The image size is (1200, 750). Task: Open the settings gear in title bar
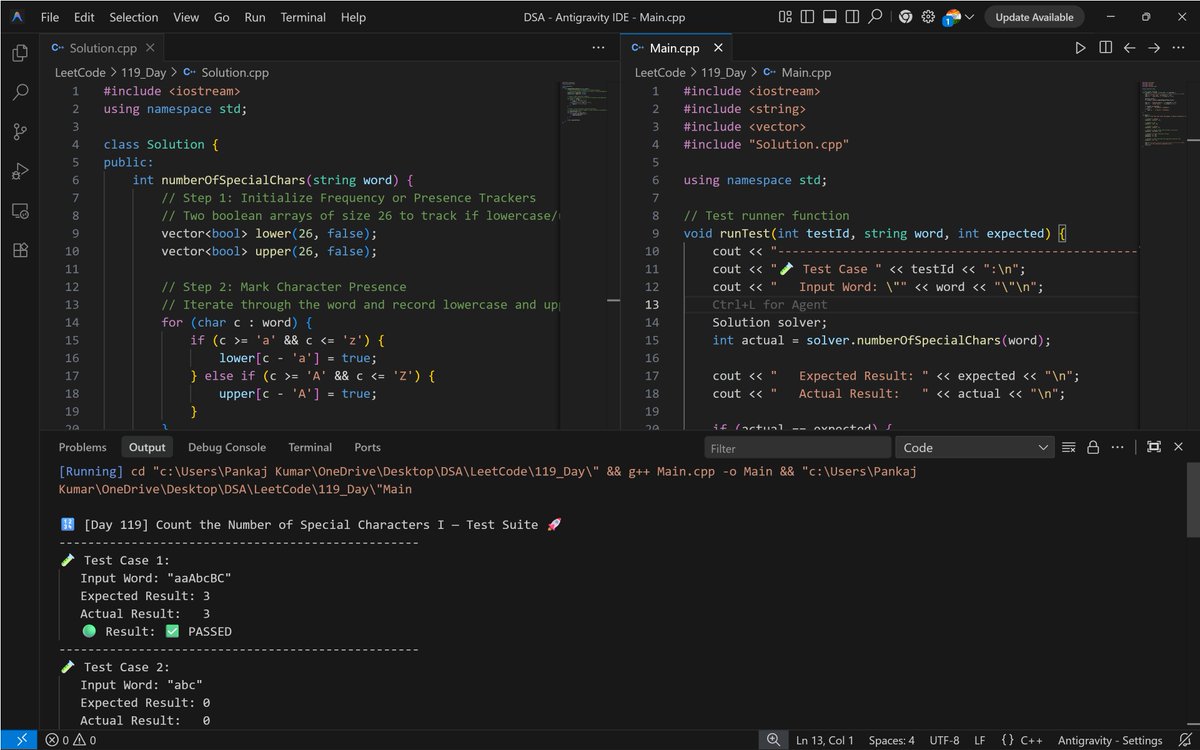point(928,17)
